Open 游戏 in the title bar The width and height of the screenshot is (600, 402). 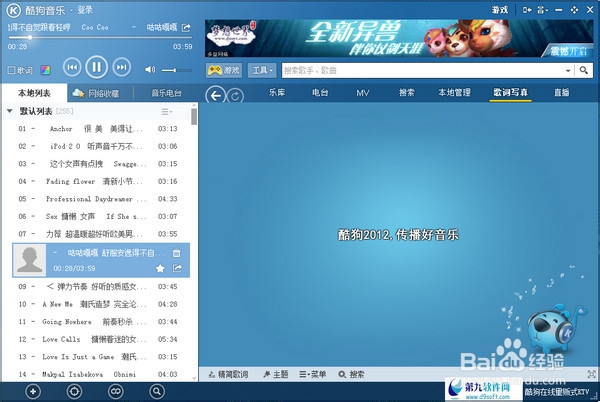pos(500,10)
